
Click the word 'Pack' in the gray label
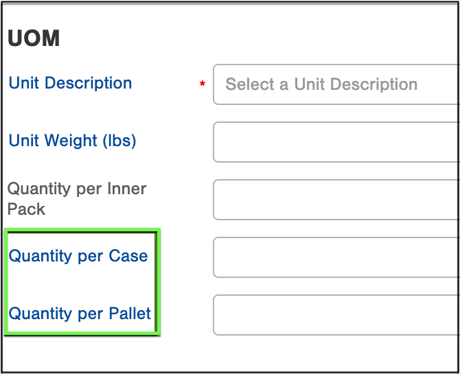[26, 209]
